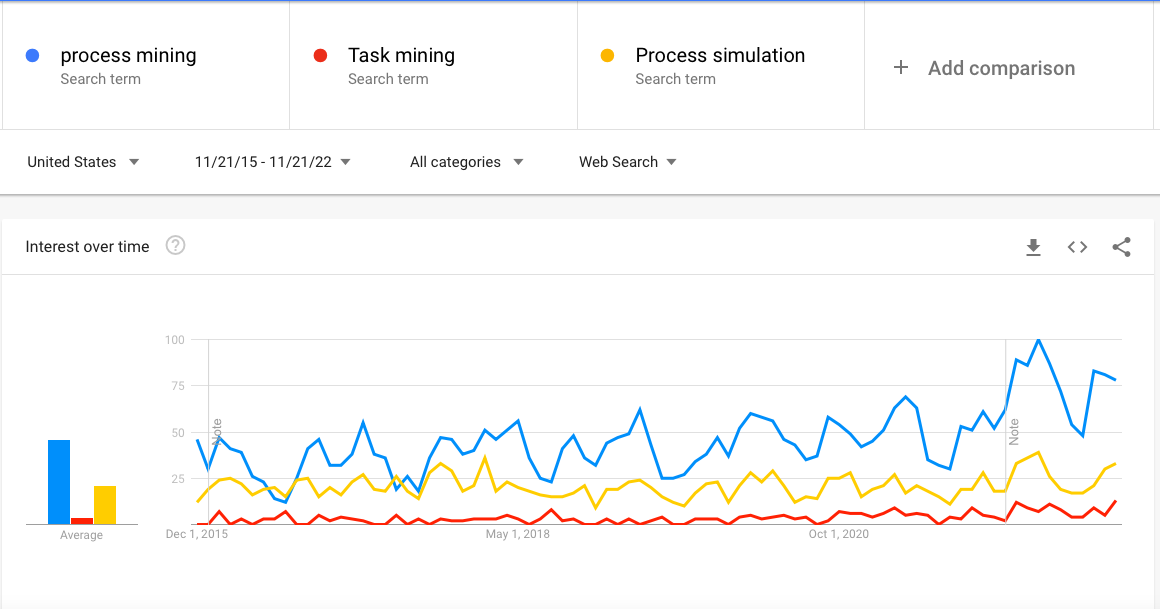Click the yellow dot beside Process simulation
Image resolution: width=1160 pixels, height=609 pixels.
(607, 55)
